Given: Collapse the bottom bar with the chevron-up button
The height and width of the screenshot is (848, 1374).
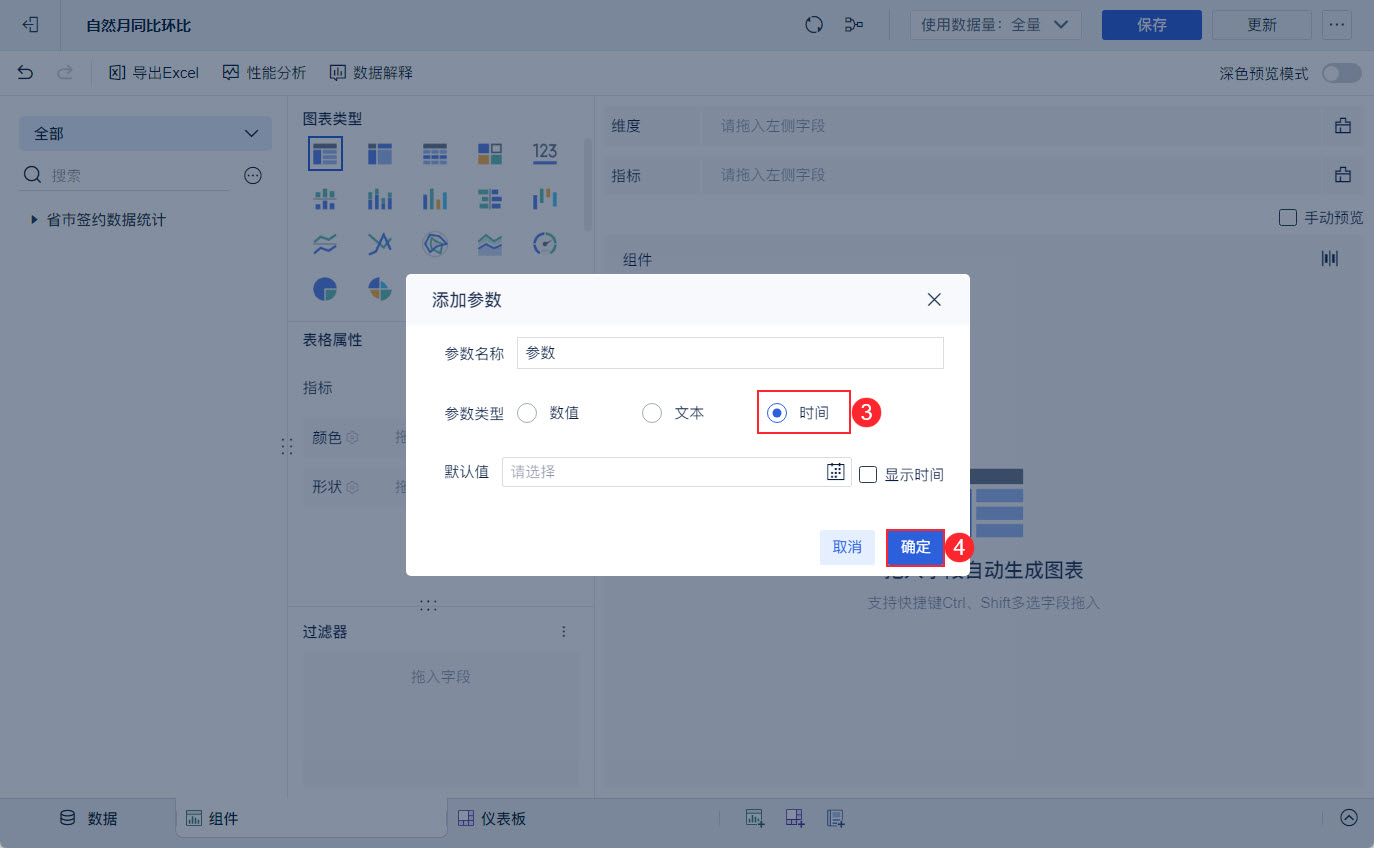Looking at the screenshot, I should [1349, 817].
